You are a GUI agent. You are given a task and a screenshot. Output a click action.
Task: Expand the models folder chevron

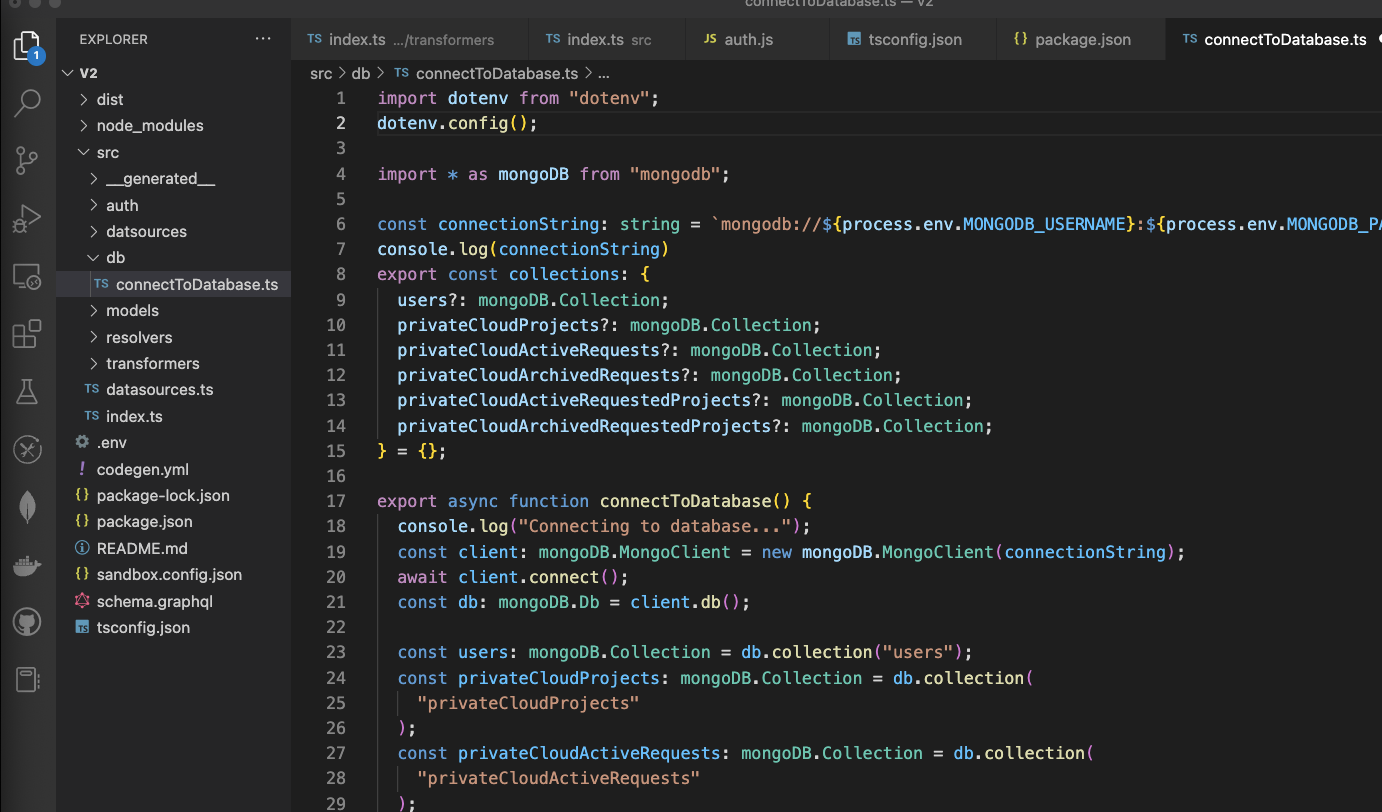pos(94,311)
